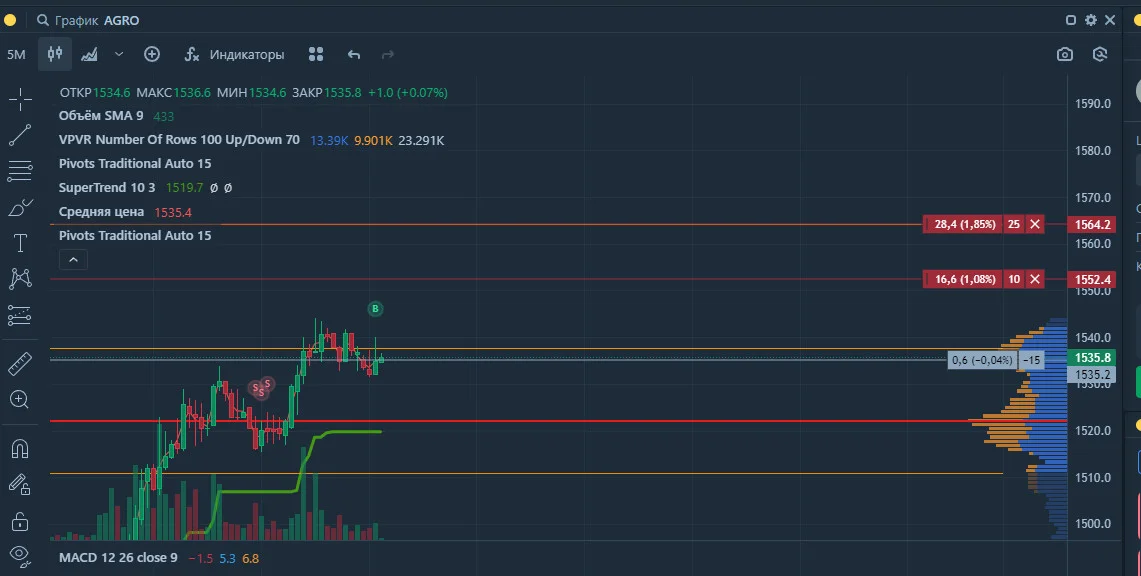1141x576 pixels.
Task: Select the 28,4 (1,85%) order label
Action: (x=965, y=224)
